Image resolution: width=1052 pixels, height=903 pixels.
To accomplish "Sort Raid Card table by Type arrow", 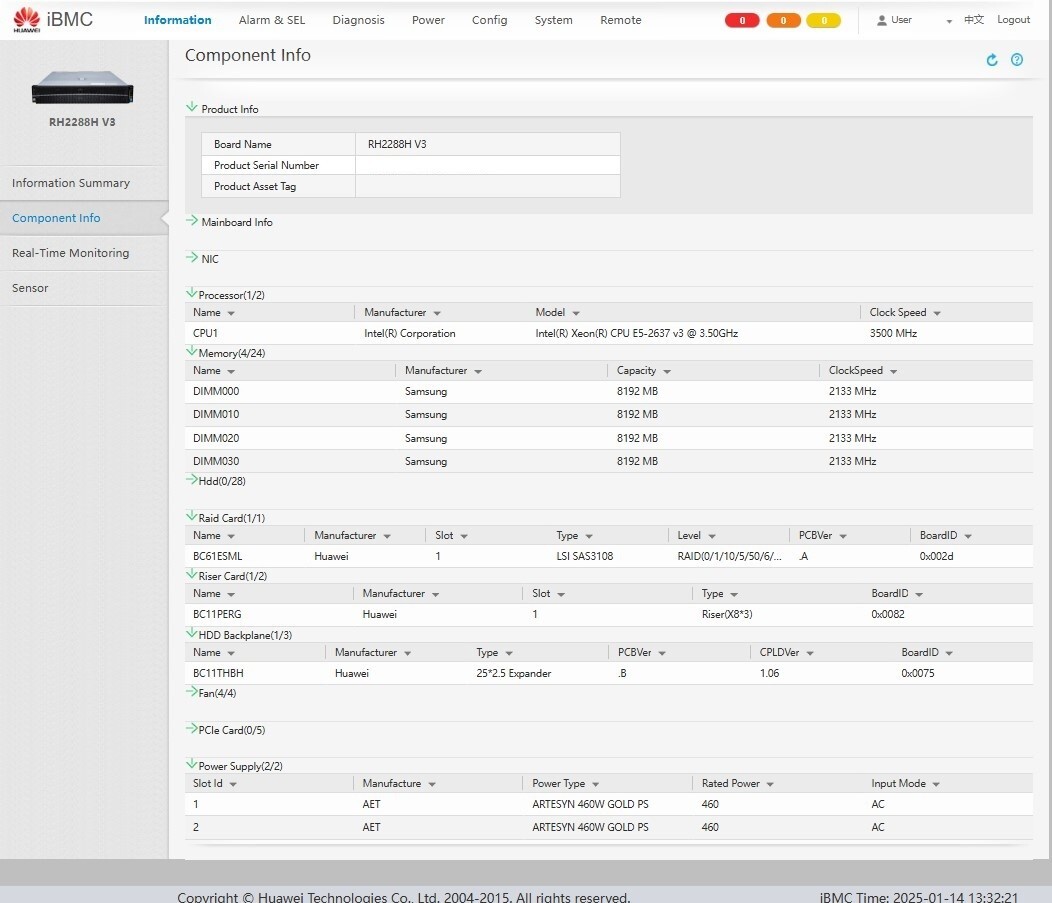I will tap(588, 537).
